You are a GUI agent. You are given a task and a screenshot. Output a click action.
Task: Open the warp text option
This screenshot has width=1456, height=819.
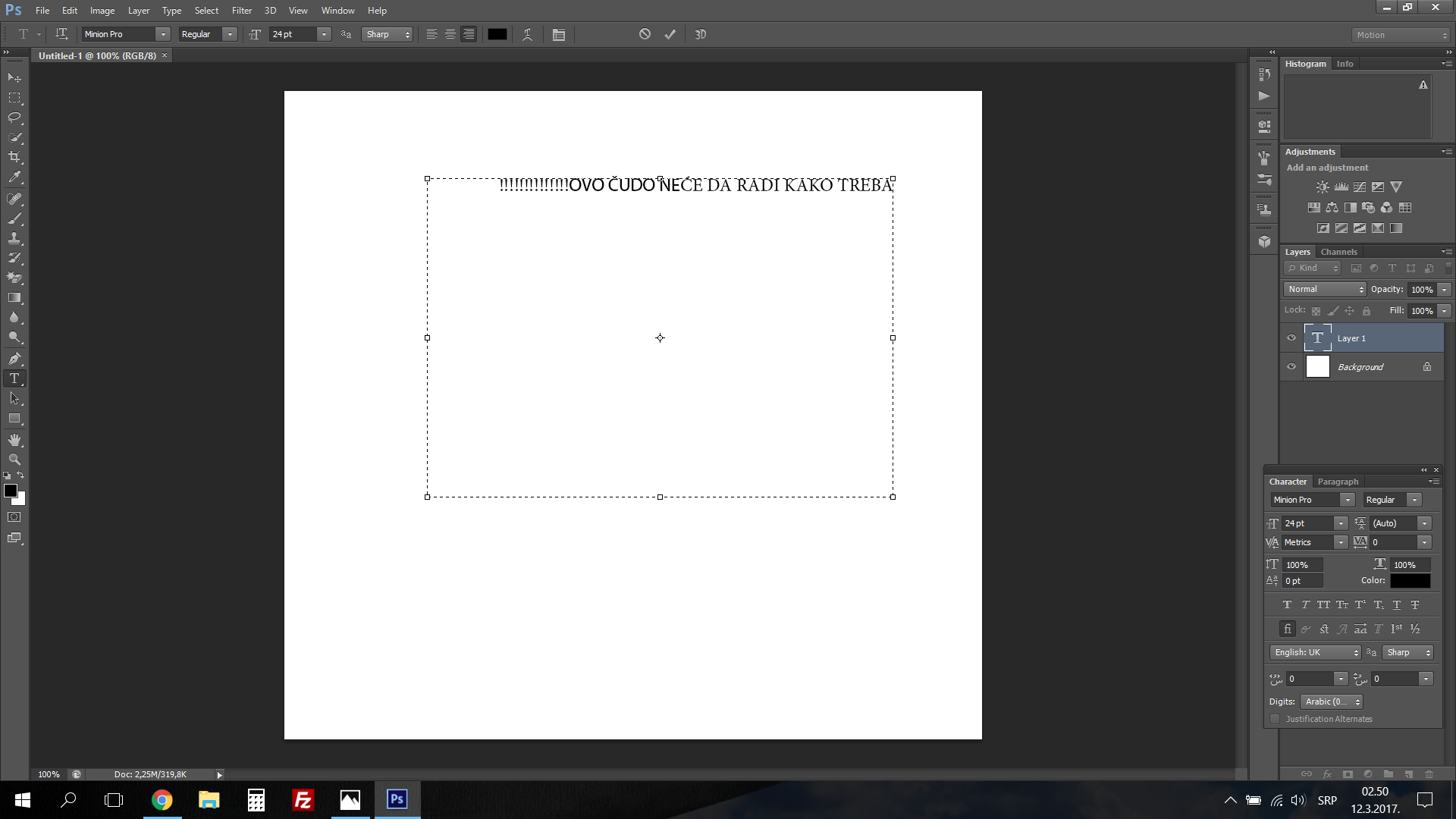pos(527,34)
